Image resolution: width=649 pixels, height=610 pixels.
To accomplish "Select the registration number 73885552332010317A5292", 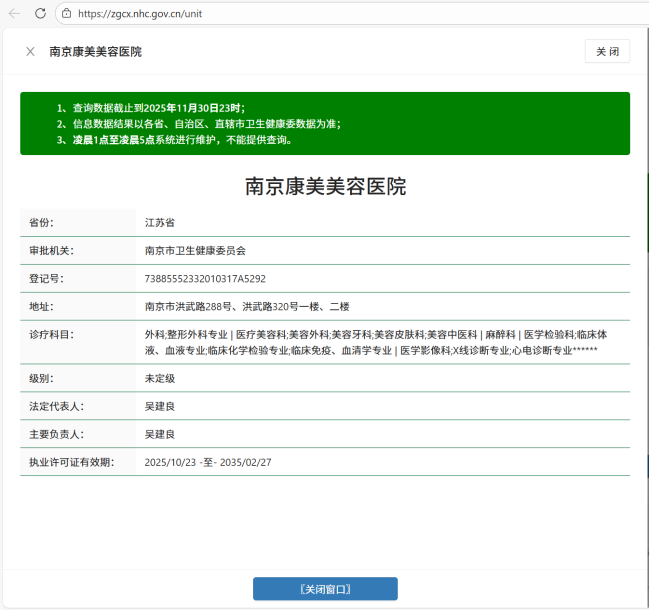I will click(x=205, y=279).
